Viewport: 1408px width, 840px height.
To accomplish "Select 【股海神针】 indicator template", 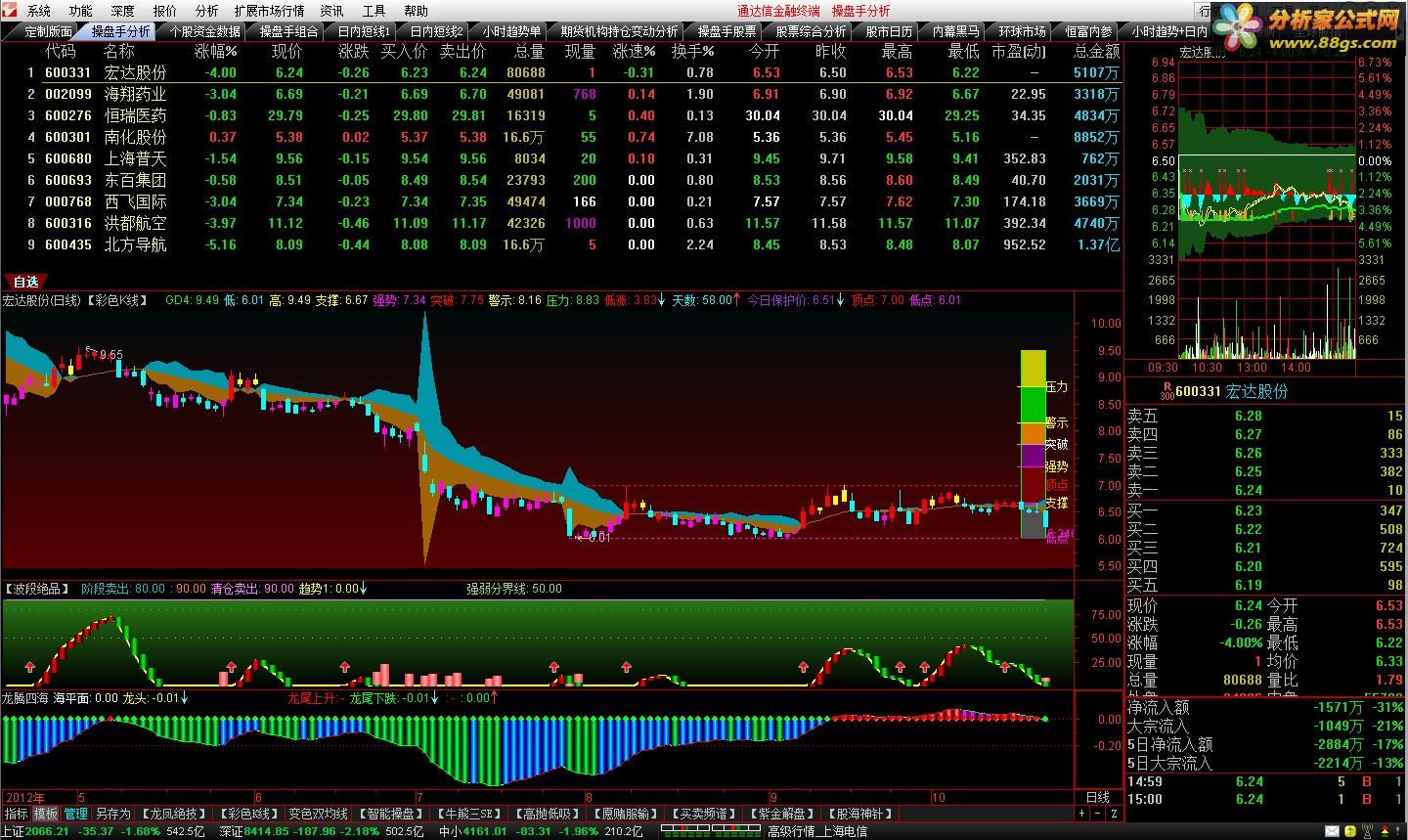I will click(x=859, y=814).
